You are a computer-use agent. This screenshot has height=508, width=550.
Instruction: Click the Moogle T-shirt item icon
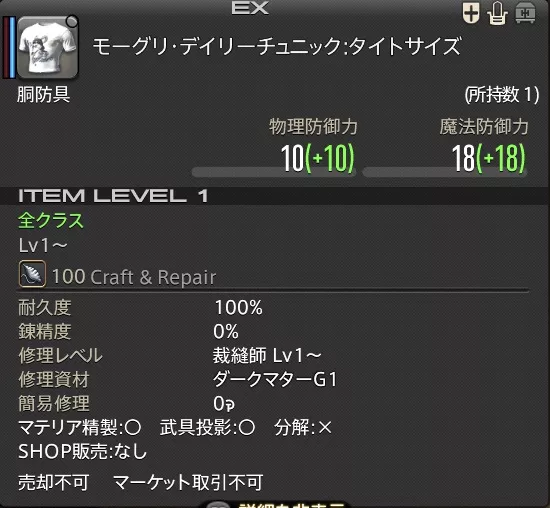(x=48, y=47)
